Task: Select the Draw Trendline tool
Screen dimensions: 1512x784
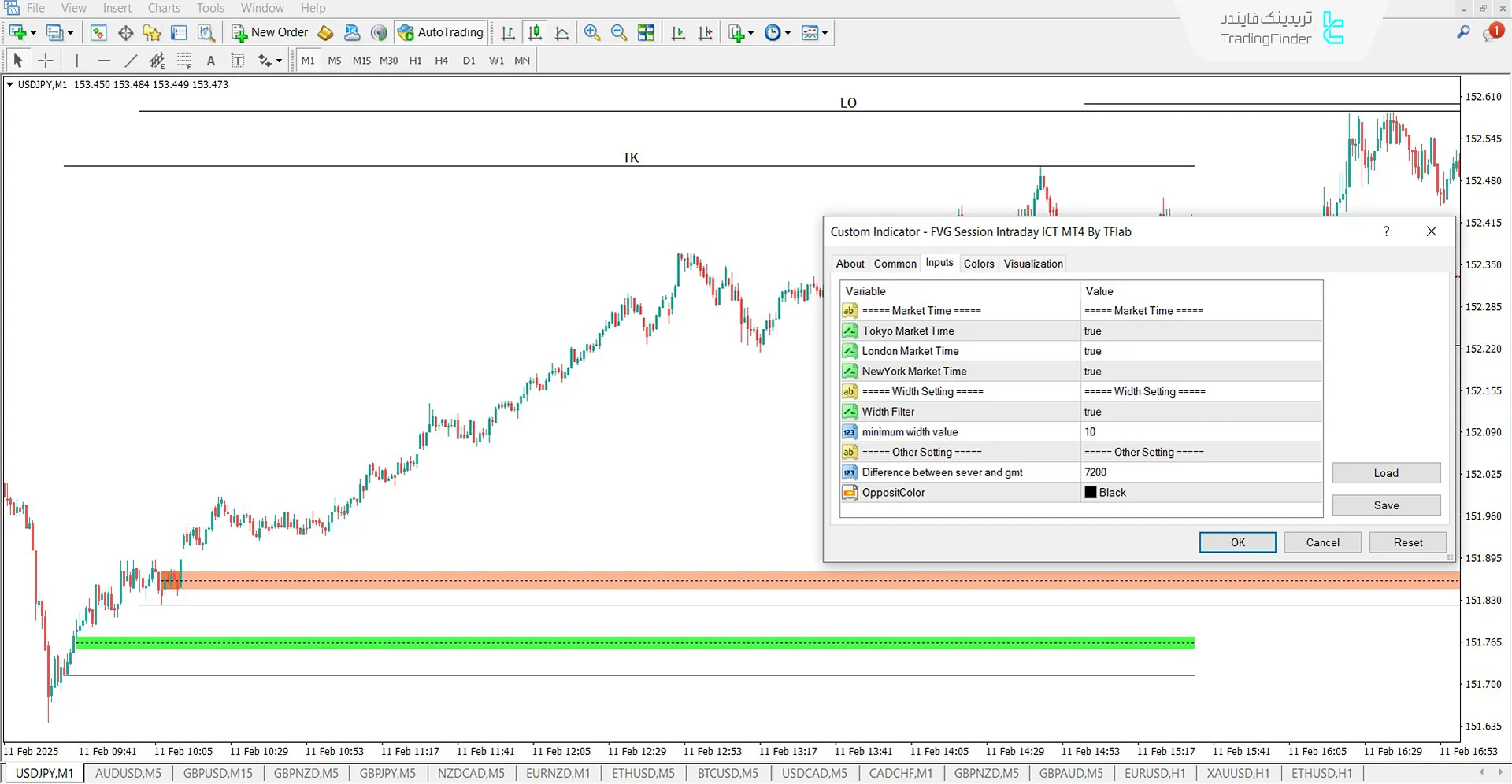Action: 131,60
